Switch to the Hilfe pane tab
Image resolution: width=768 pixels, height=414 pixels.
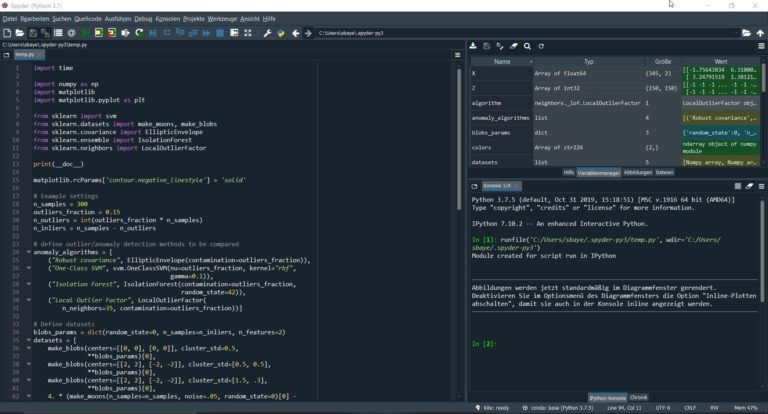568,172
